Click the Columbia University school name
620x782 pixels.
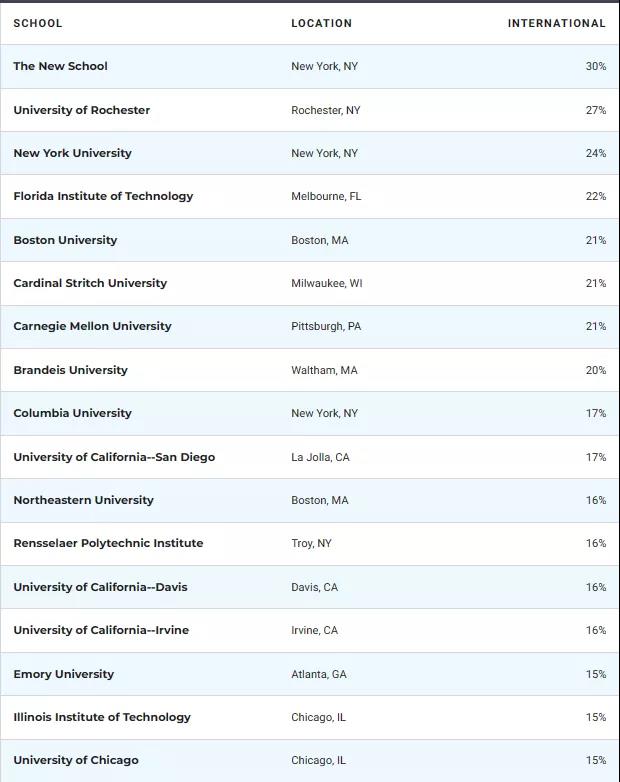tap(72, 413)
